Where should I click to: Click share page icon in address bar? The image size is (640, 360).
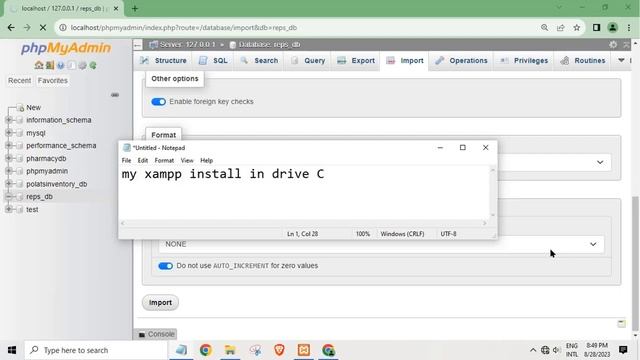[x=560, y=28]
